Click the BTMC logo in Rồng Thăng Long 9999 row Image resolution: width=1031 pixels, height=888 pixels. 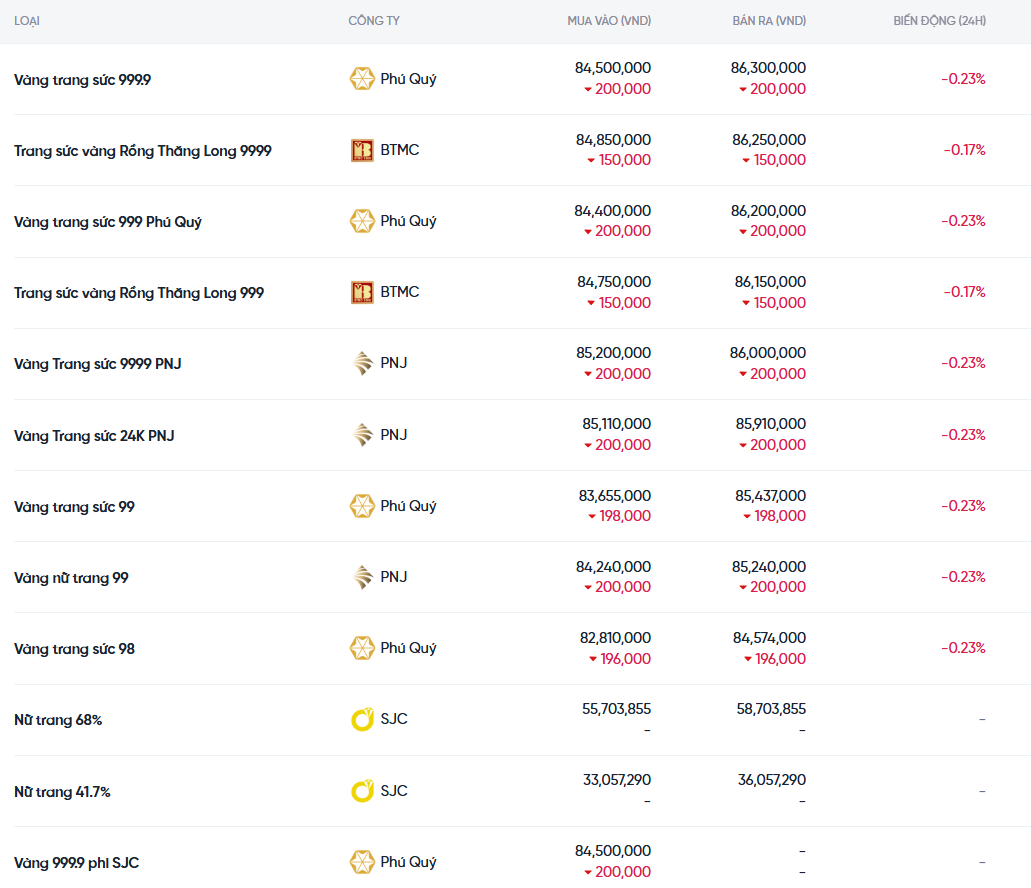[362, 150]
